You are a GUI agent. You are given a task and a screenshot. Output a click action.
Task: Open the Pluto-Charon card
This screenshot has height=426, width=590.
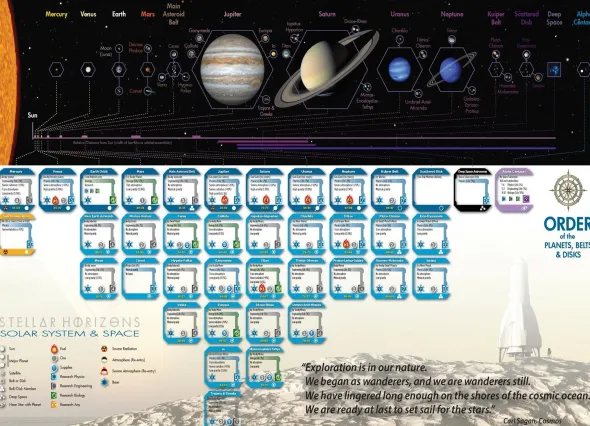coord(390,235)
